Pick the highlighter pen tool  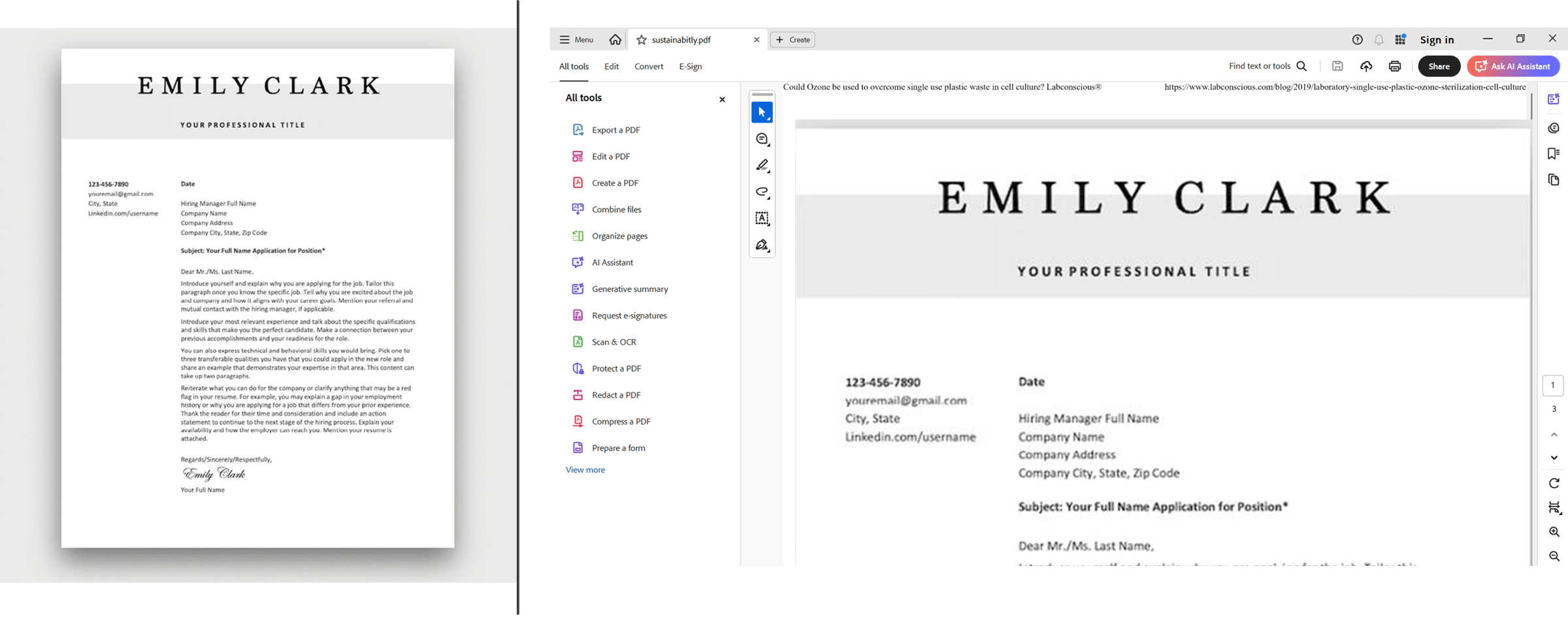(762, 166)
